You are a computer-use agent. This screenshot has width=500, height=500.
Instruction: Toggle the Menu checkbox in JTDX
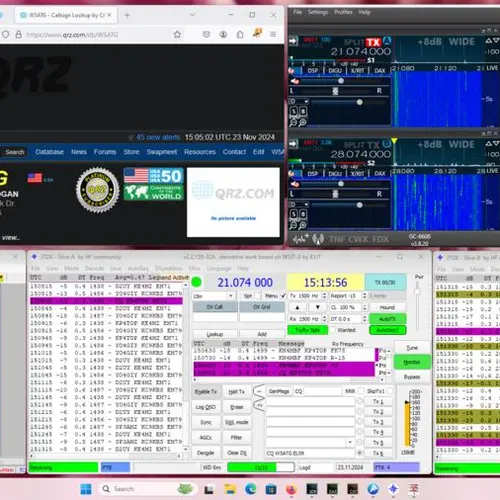pyautogui.click(x=283, y=296)
